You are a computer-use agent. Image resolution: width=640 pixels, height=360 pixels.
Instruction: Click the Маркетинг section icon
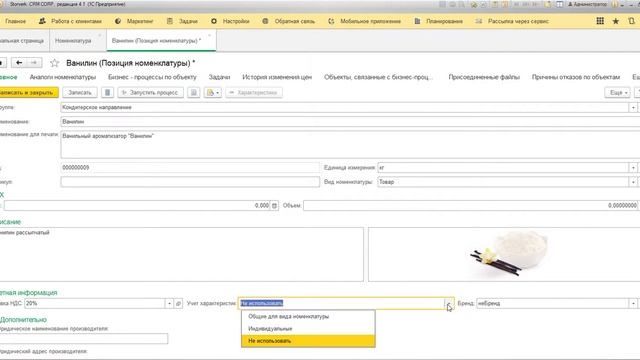(118, 21)
